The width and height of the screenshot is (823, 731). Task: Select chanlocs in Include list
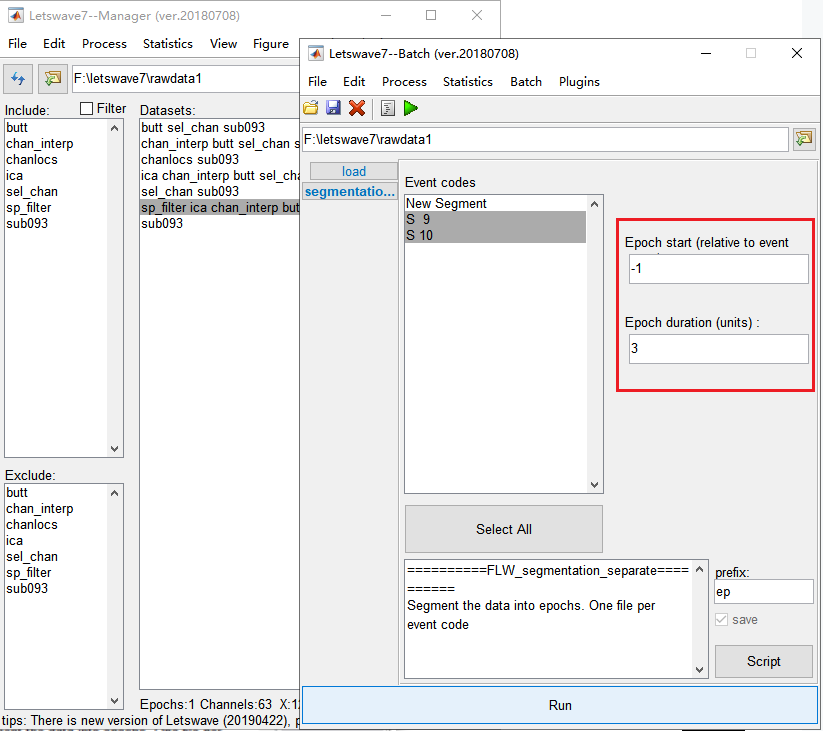(56, 160)
